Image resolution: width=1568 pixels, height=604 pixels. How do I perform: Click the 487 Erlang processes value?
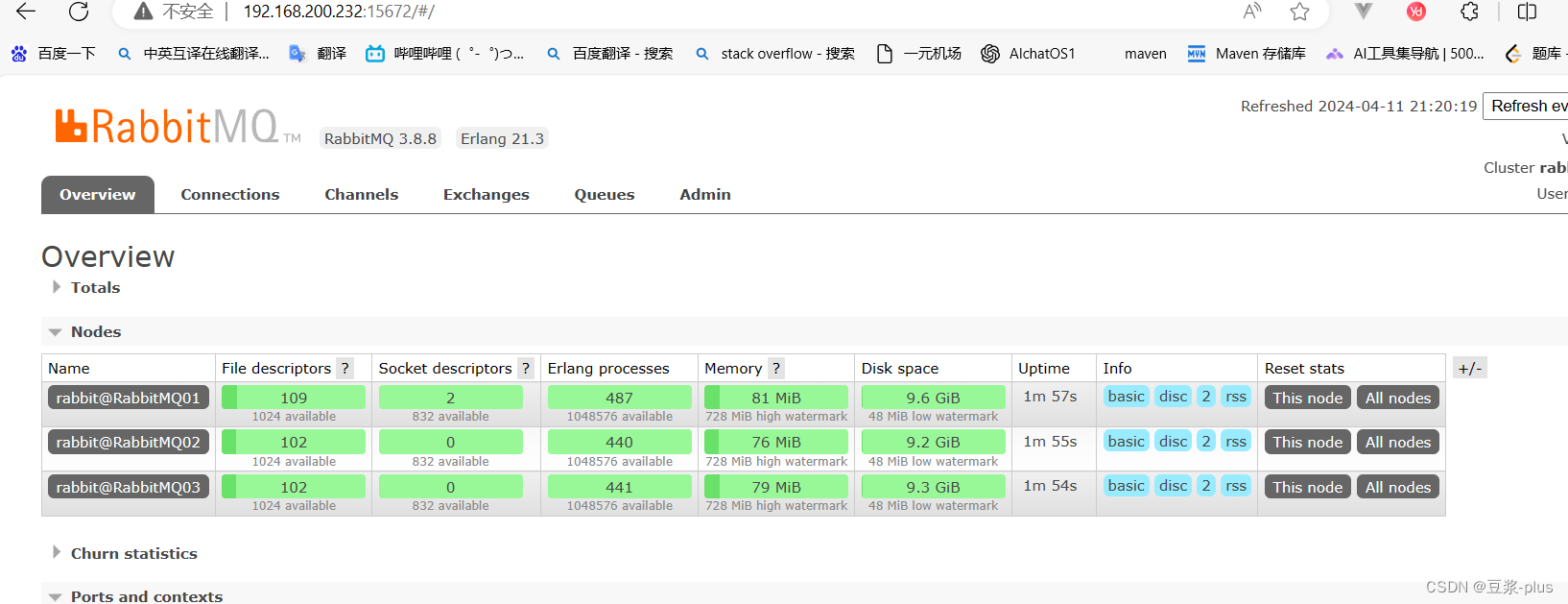[x=620, y=398]
